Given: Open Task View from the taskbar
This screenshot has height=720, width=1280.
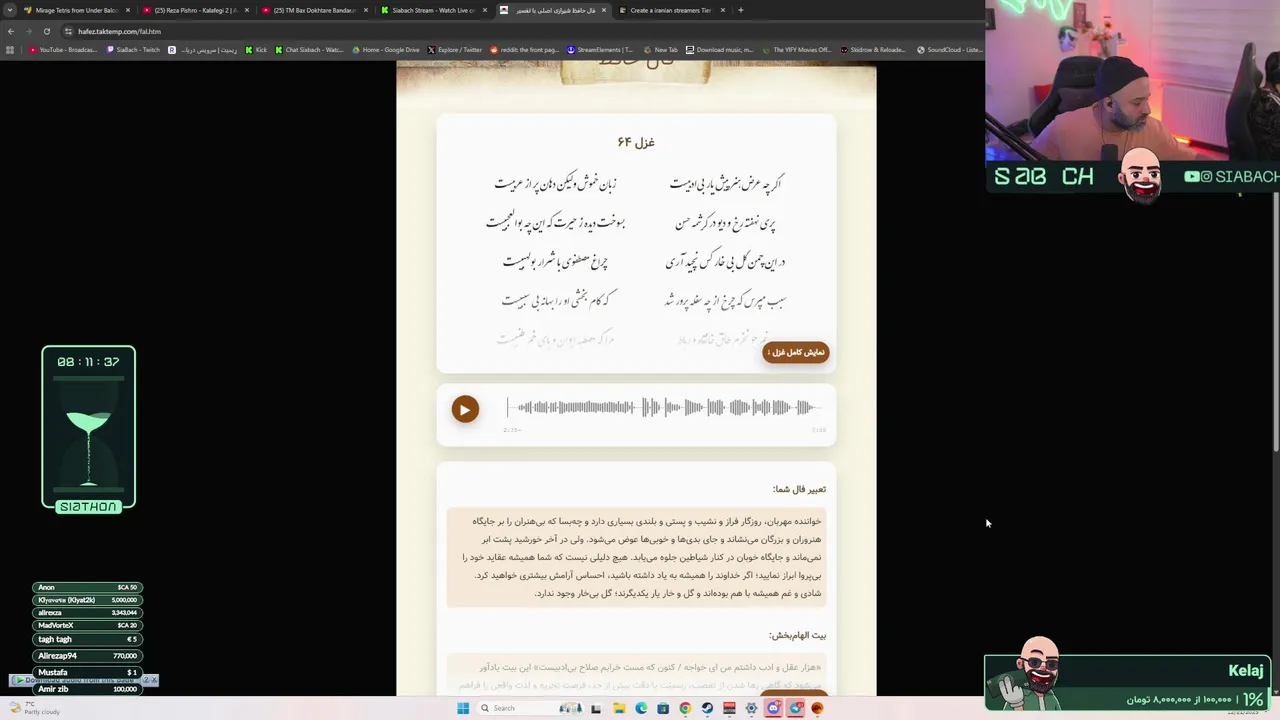Looking at the screenshot, I should [x=596, y=708].
